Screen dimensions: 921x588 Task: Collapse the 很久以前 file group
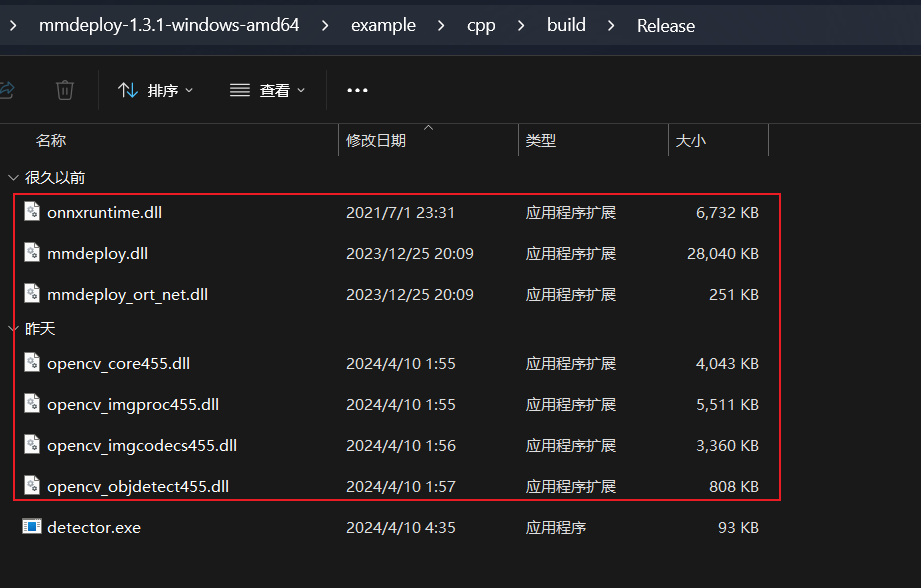click(12, 176)
